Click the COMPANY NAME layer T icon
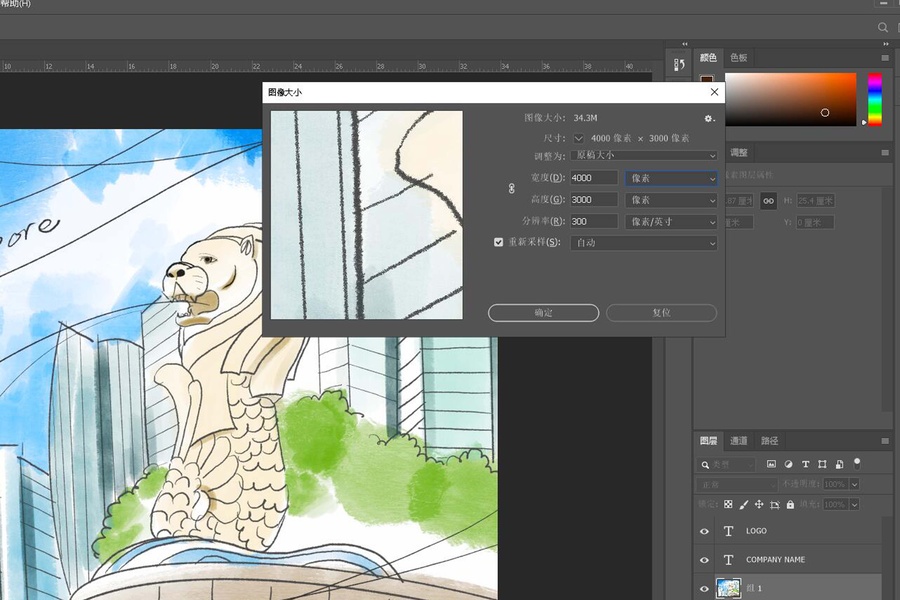 pyautogui.click(x=728, y=560)
